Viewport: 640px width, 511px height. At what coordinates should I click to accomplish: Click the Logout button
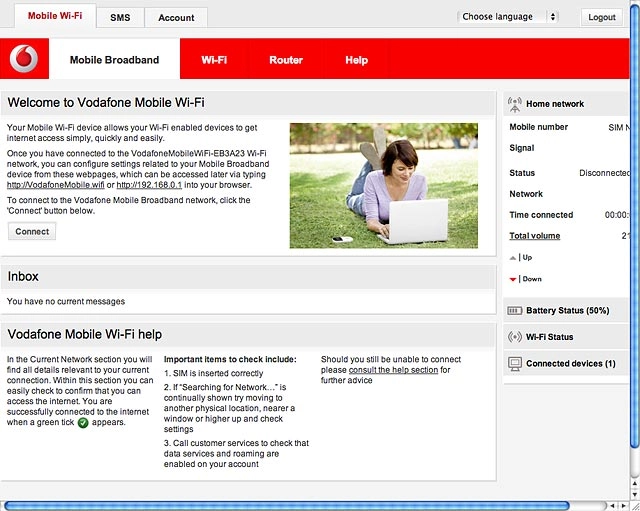[x=602, y=17]
